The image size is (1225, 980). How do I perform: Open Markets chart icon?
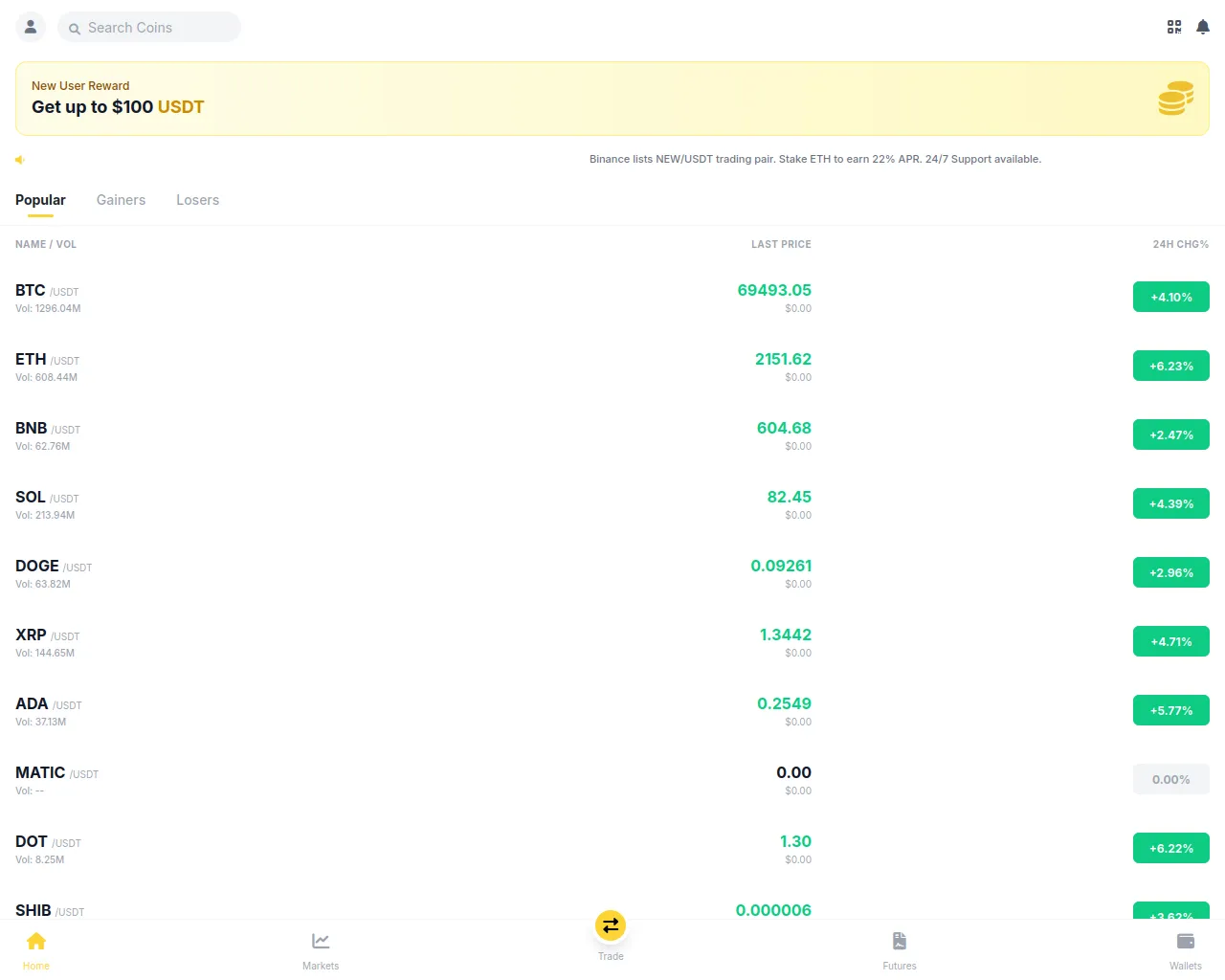click(x=321, y=941)
